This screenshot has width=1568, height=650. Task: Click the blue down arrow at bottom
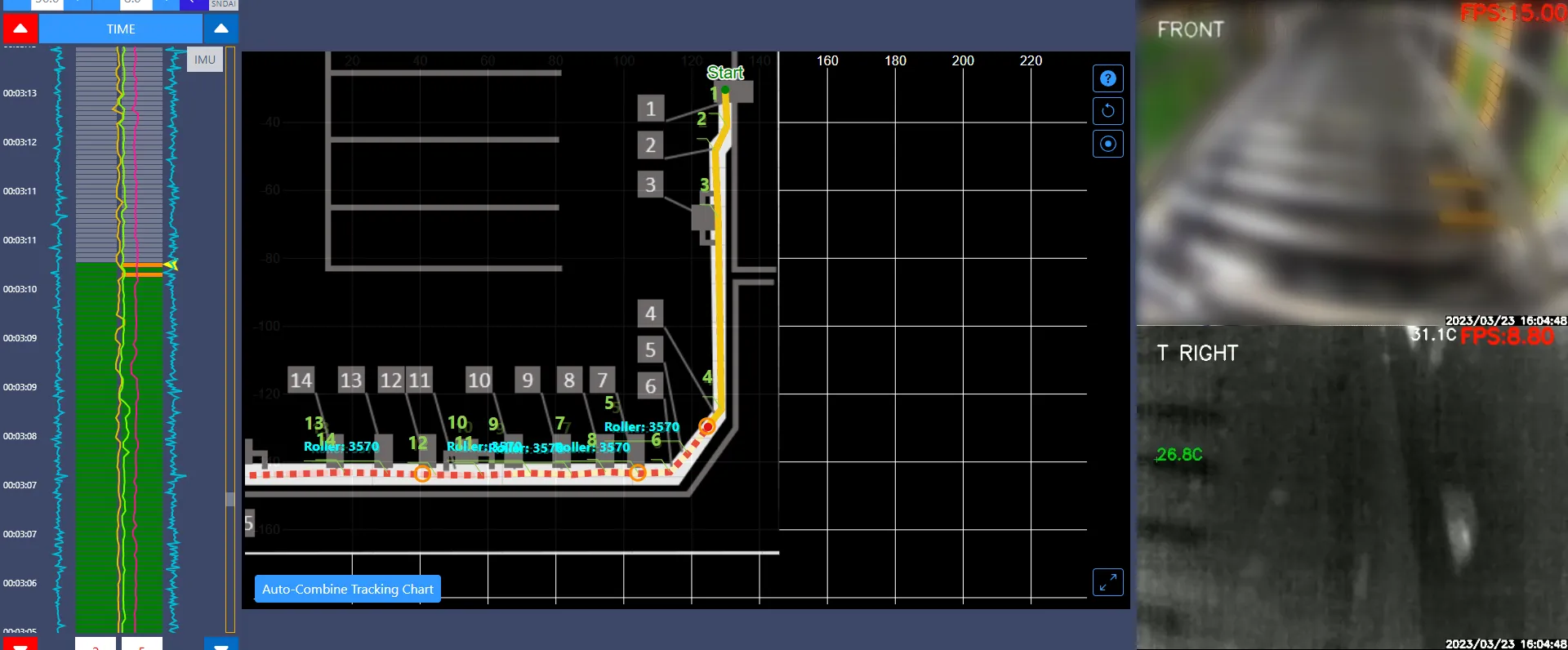pyautogui.click(x=220, y=644)
